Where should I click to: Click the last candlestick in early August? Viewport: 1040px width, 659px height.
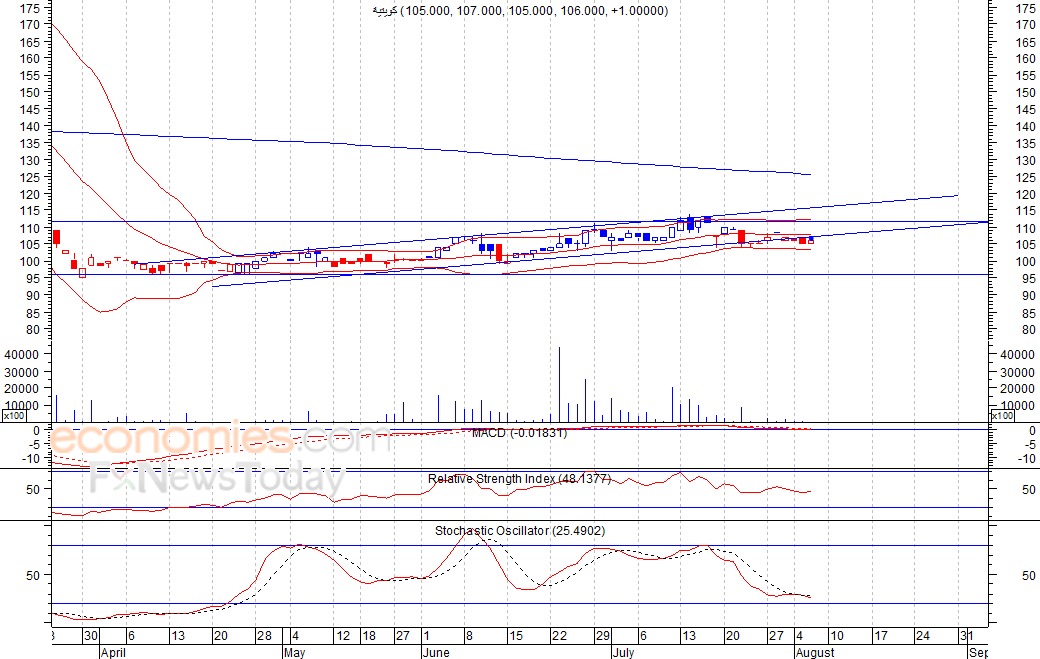pos(810,240)
